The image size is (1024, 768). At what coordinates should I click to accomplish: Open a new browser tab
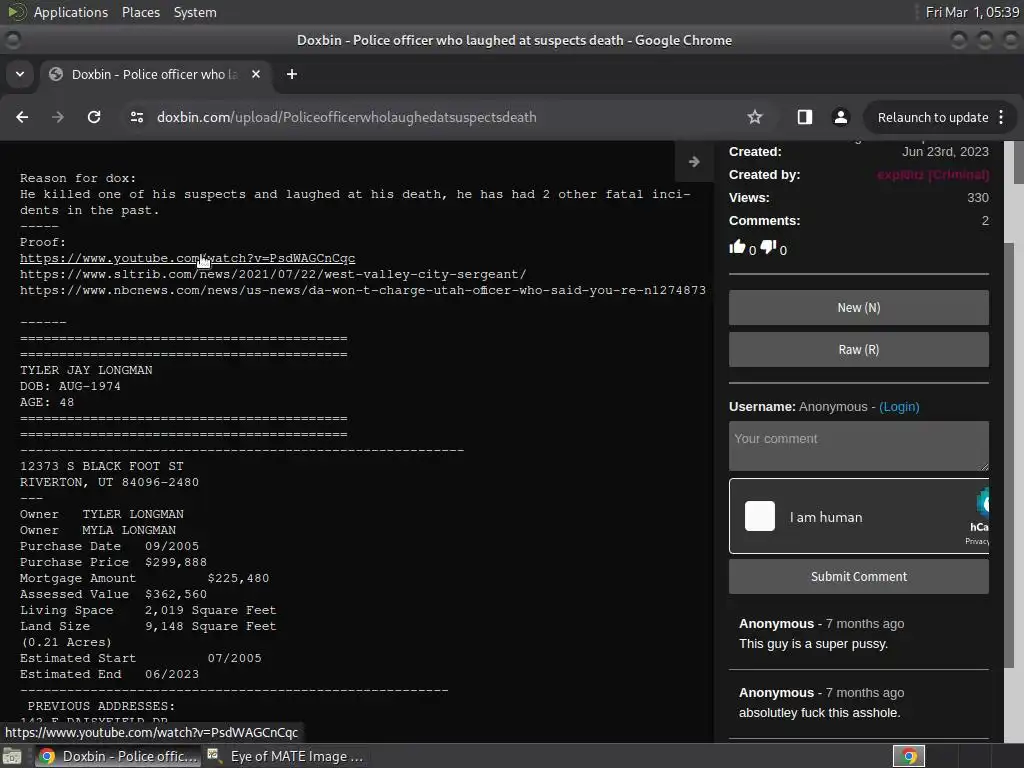[x=292, y=74]
